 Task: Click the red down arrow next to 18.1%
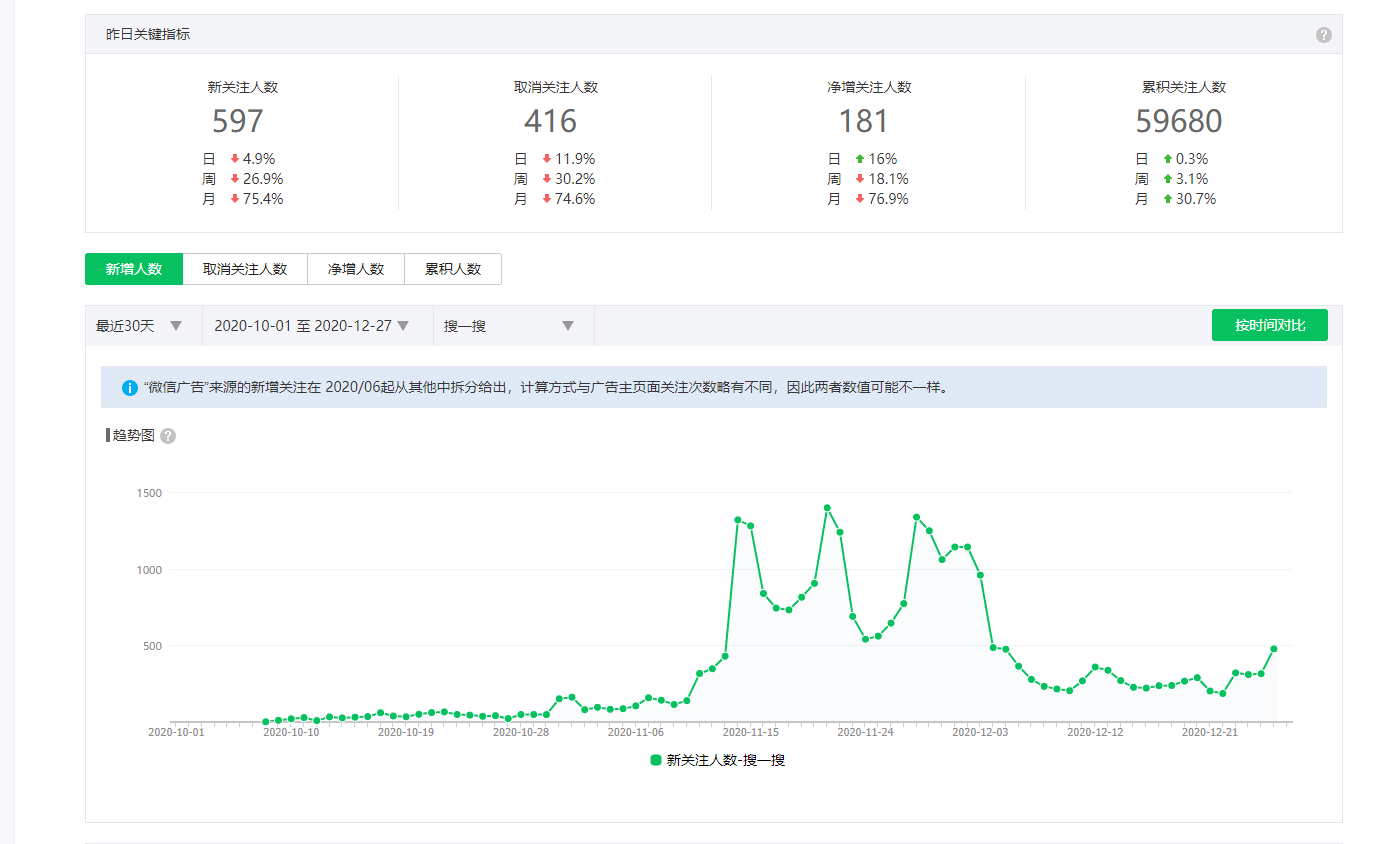(859, 179)
